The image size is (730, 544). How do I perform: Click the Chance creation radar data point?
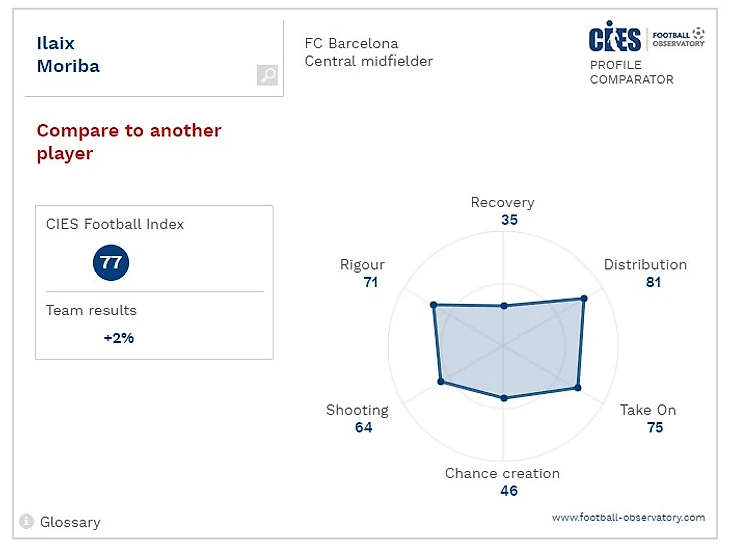pos(504,398)
